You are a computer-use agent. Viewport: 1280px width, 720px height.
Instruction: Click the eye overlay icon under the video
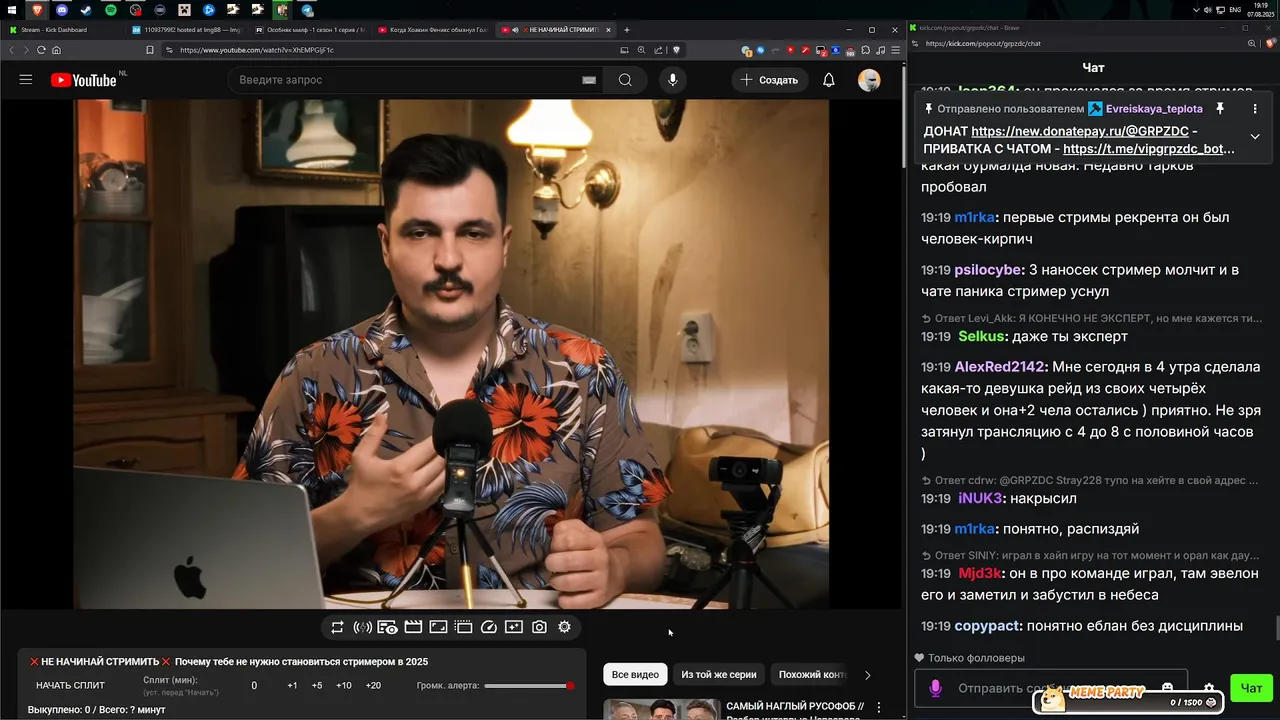(x=387, y=627)
